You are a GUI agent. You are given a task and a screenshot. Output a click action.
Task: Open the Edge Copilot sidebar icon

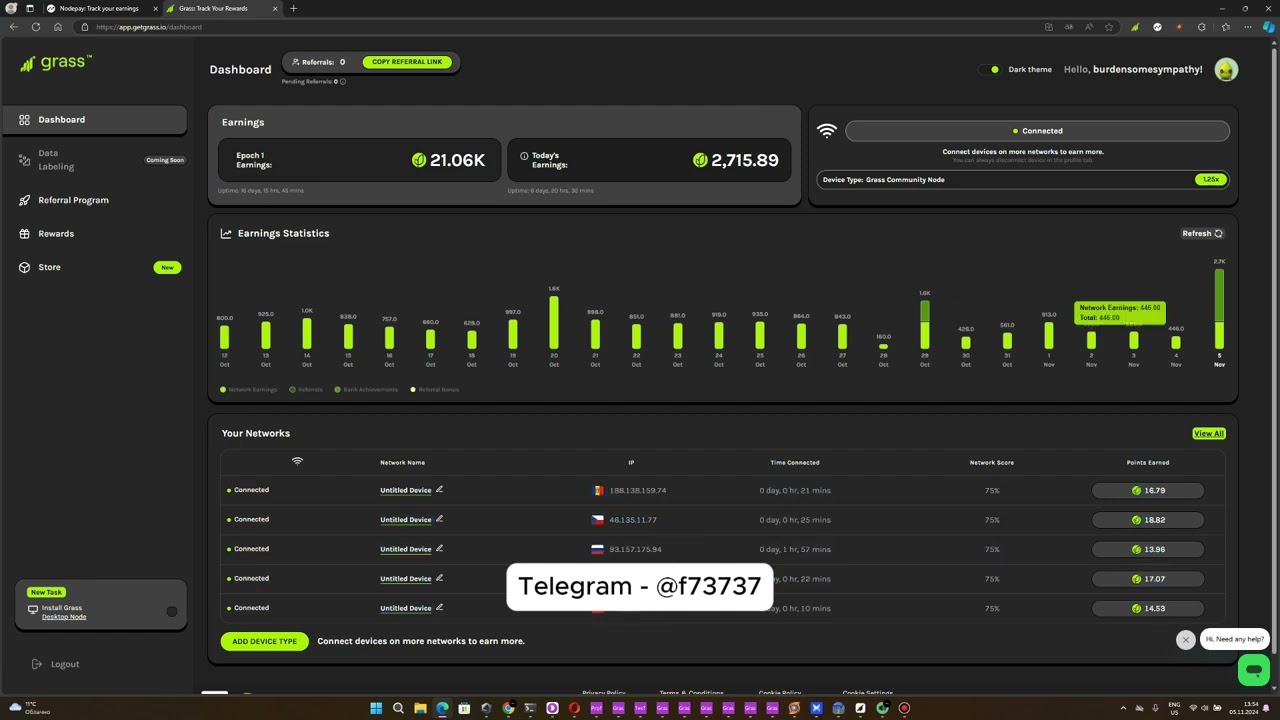[x=1269, y=27]
